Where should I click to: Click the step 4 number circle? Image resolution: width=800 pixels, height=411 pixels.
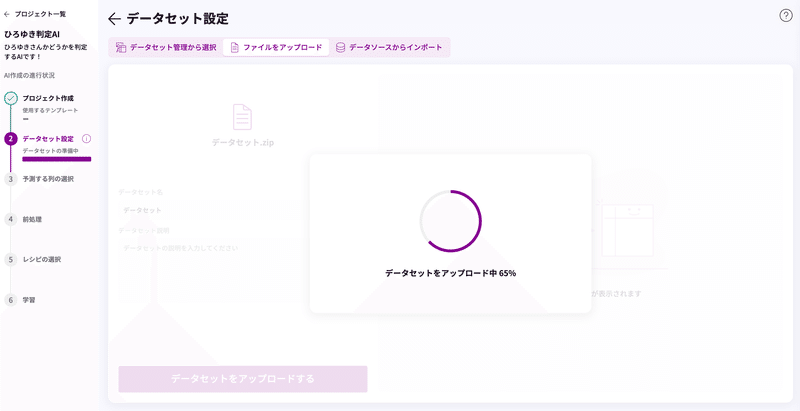click(x=11, y=219)
